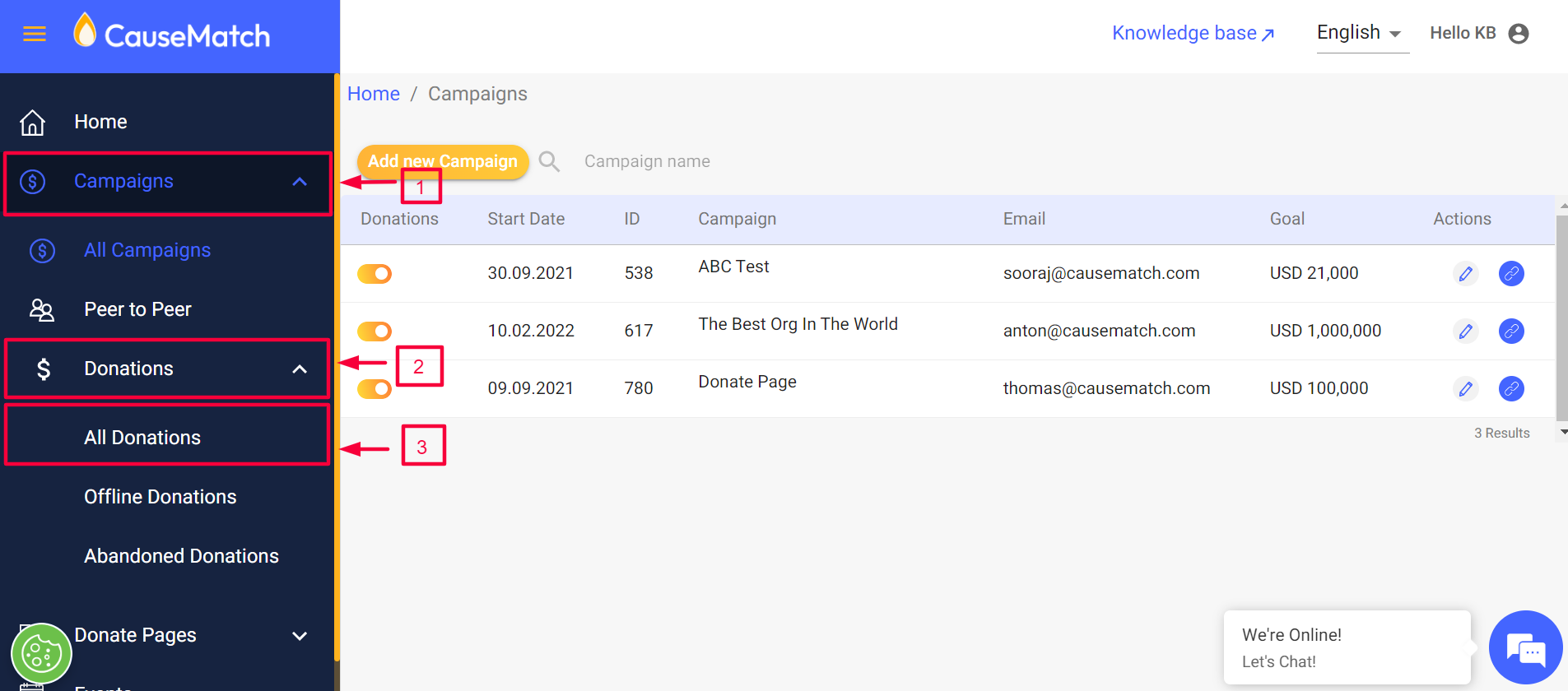Click the Start Date column header

(x=526, y=219)
